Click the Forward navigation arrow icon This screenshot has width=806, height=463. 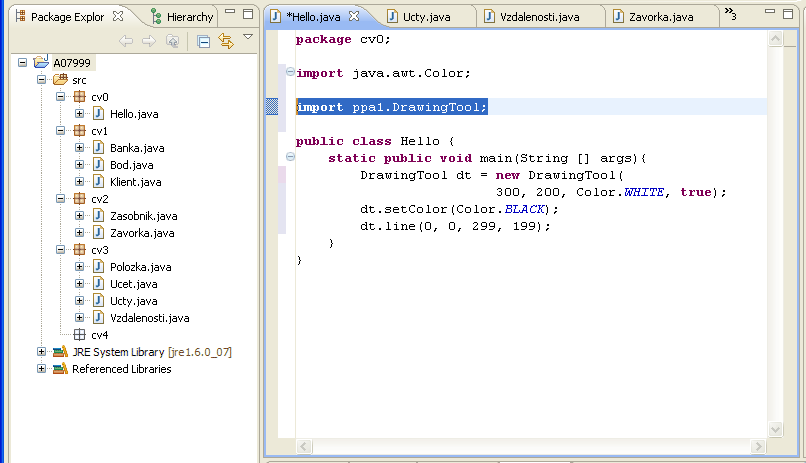149,41
